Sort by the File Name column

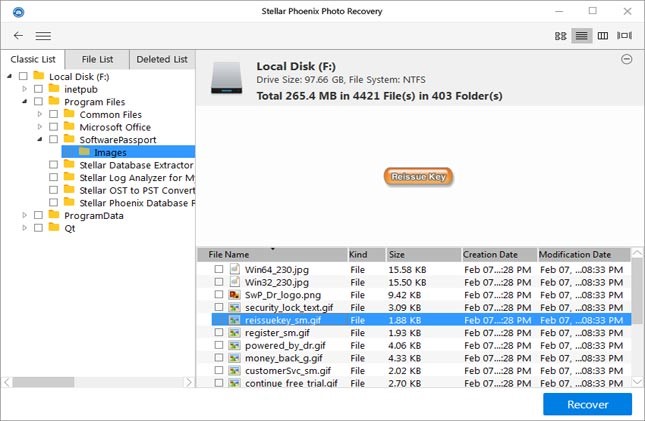[272, 255]
